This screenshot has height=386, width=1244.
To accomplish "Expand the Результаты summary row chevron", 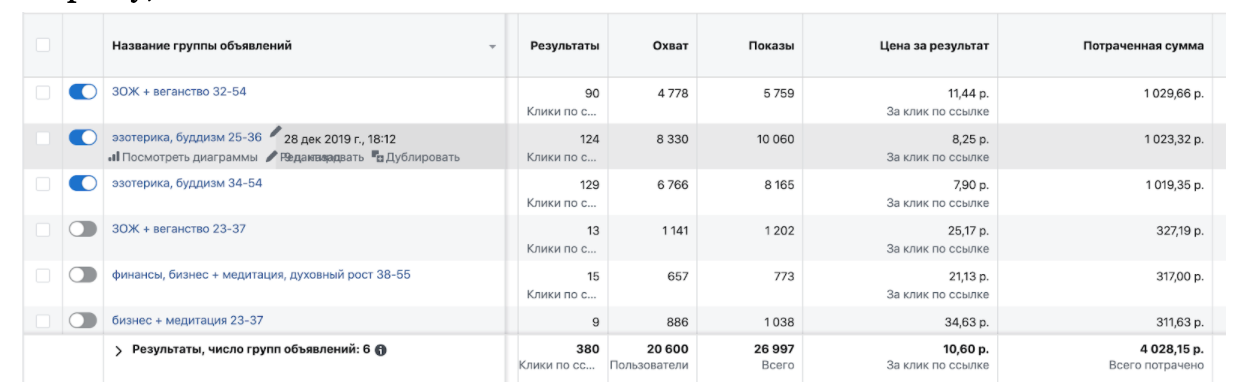I will click(118, 350).
